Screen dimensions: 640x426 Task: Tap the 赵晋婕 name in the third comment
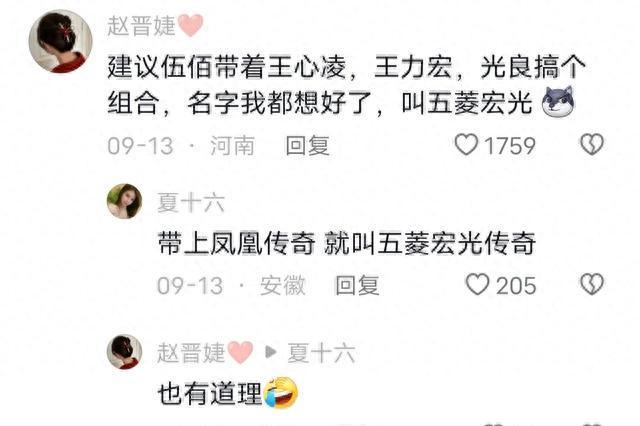[191, 353]
